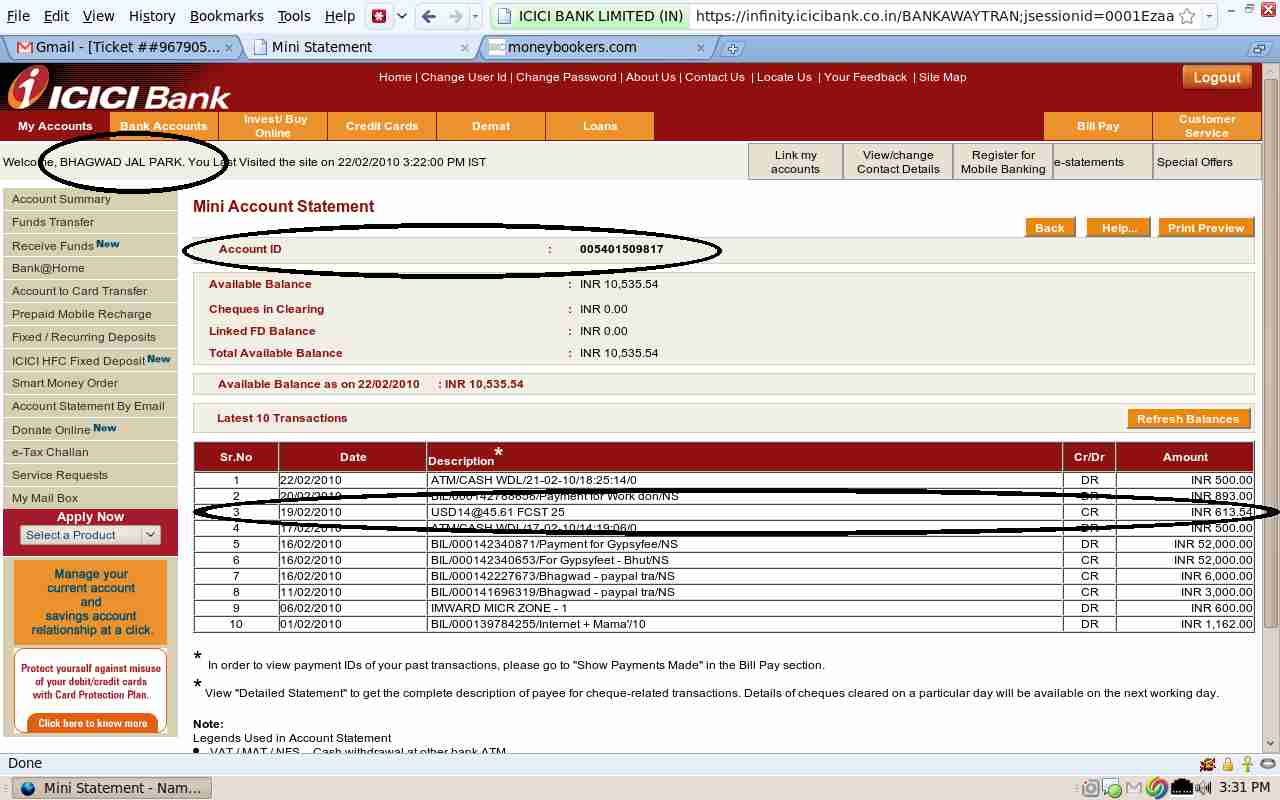This screenshot has width=1280, height=800.
Task: Click the Gmail notifier tray icon
Action: point(1135,788)
